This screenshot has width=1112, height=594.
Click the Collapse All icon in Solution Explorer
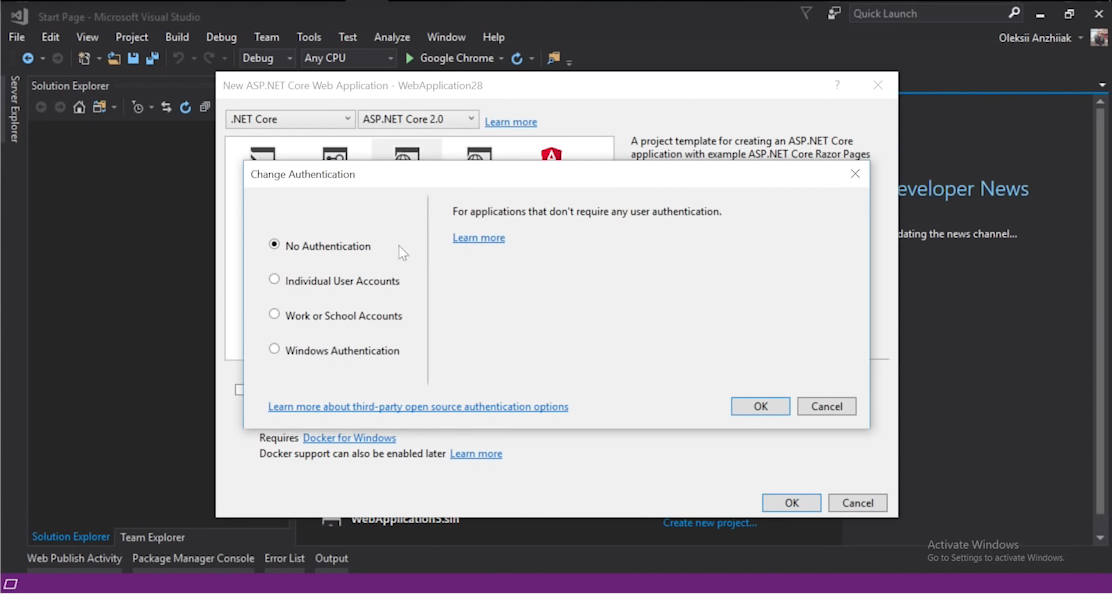(x=205, y=107)
